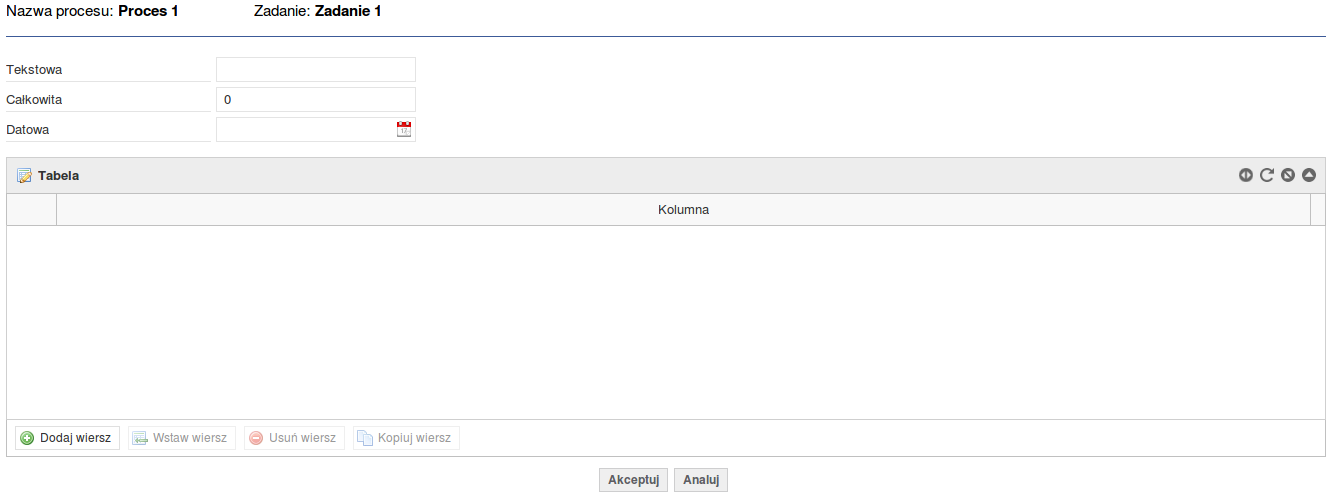Click the red minus Usuń wiersz icon
Image resolution: width=1338 pixels, height=500 pixels.
tap(256, 438)
